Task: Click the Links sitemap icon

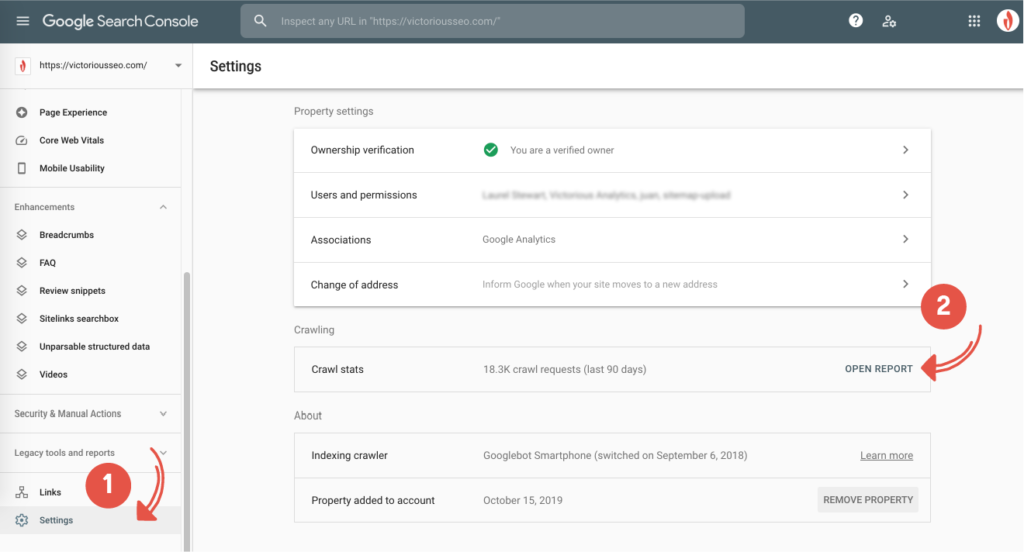Action: tap(22, 492)
